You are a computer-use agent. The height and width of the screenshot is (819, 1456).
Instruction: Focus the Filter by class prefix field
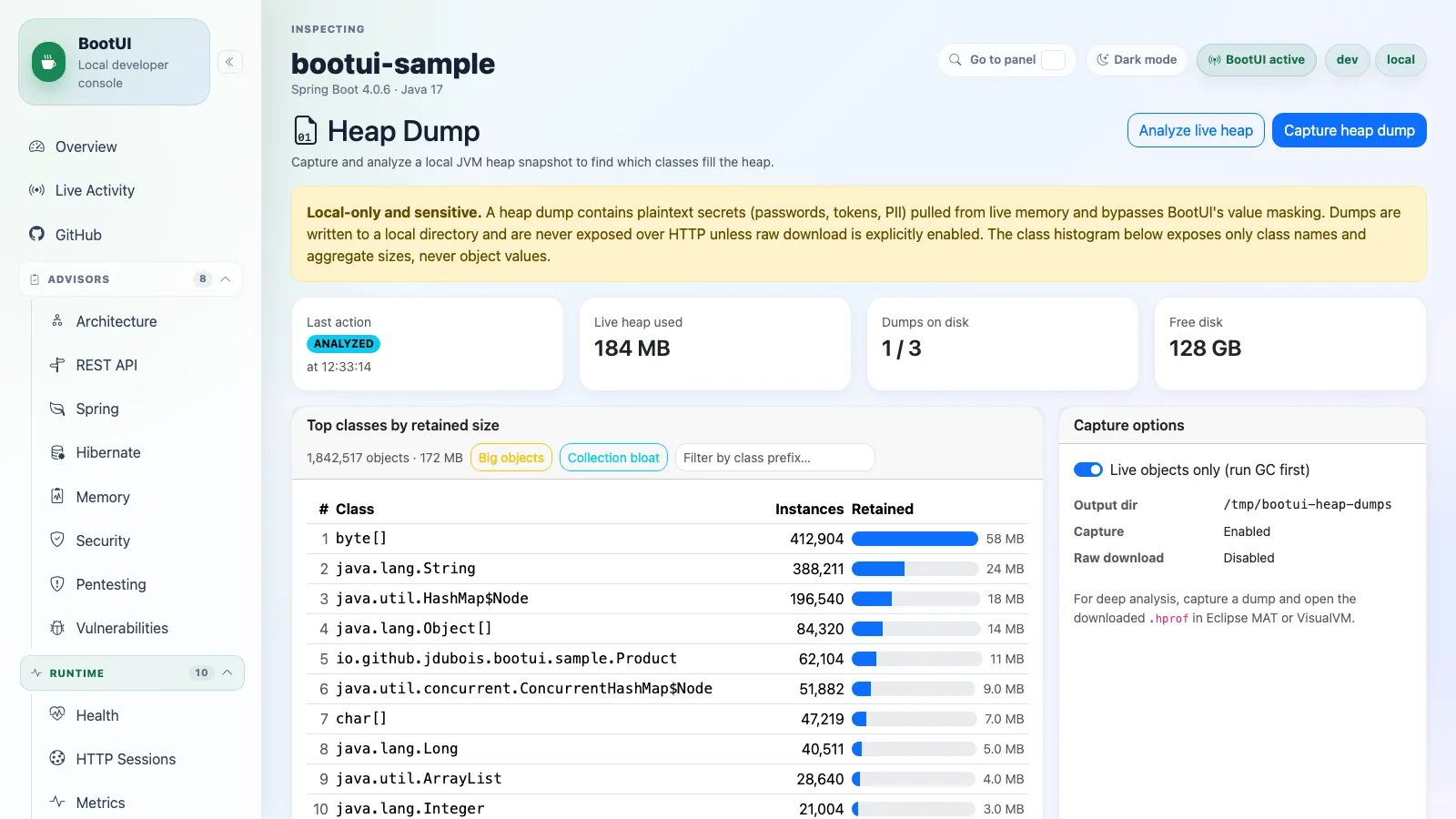pos(775,458)
